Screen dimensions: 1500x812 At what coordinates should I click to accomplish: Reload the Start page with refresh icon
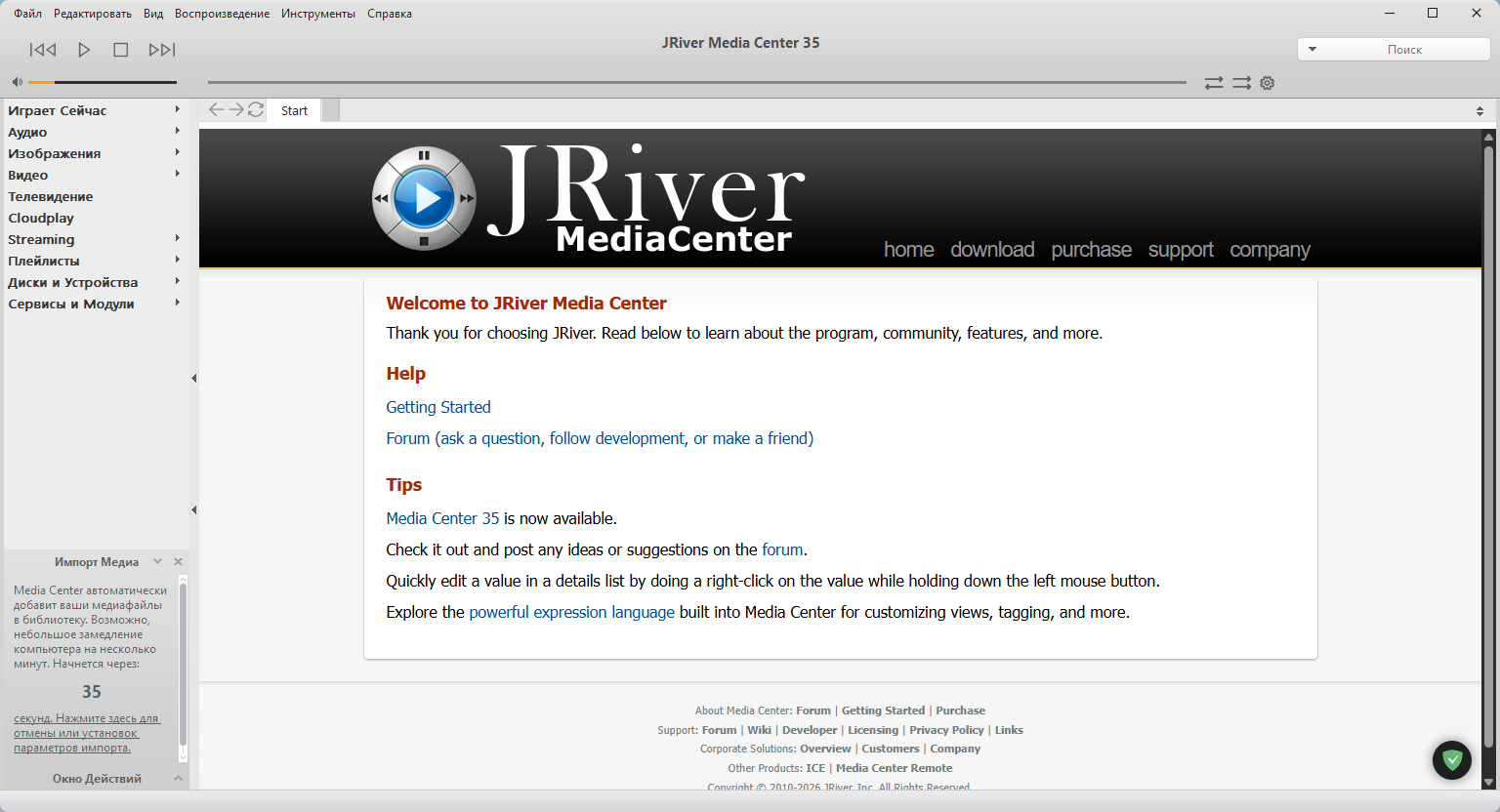tap(256, 110)
